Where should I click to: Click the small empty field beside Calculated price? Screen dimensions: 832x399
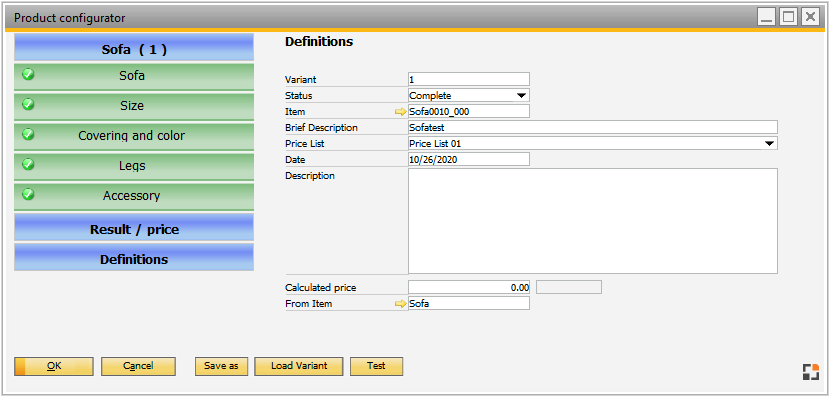click(569, 287)
